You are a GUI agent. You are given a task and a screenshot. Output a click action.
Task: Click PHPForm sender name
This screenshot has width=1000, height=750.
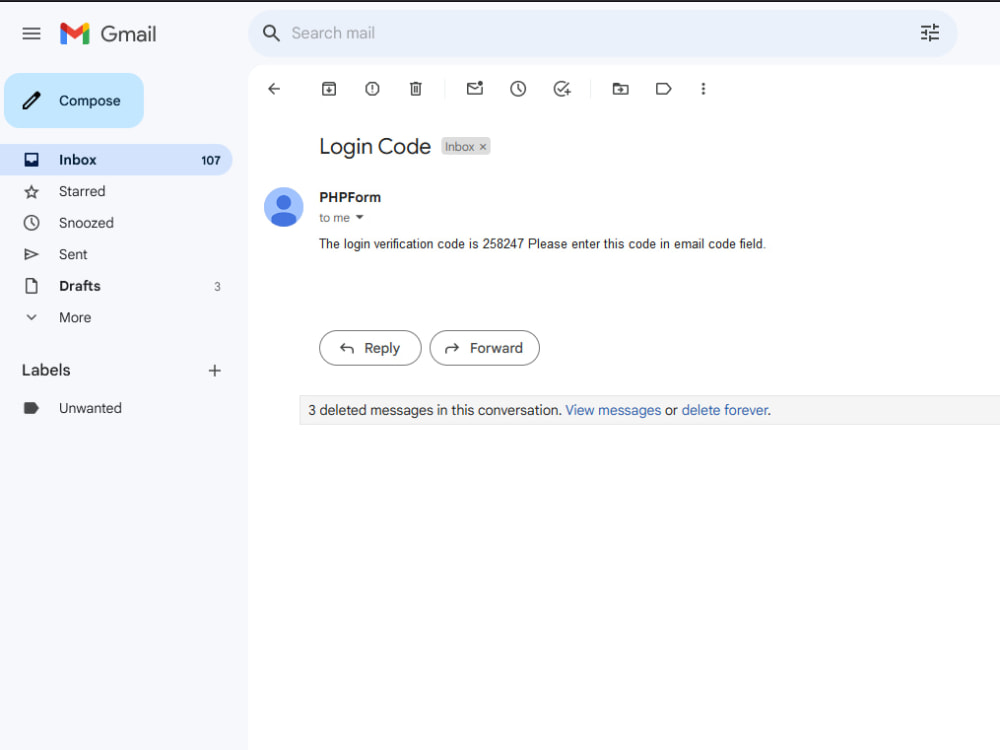click(350, 198)
